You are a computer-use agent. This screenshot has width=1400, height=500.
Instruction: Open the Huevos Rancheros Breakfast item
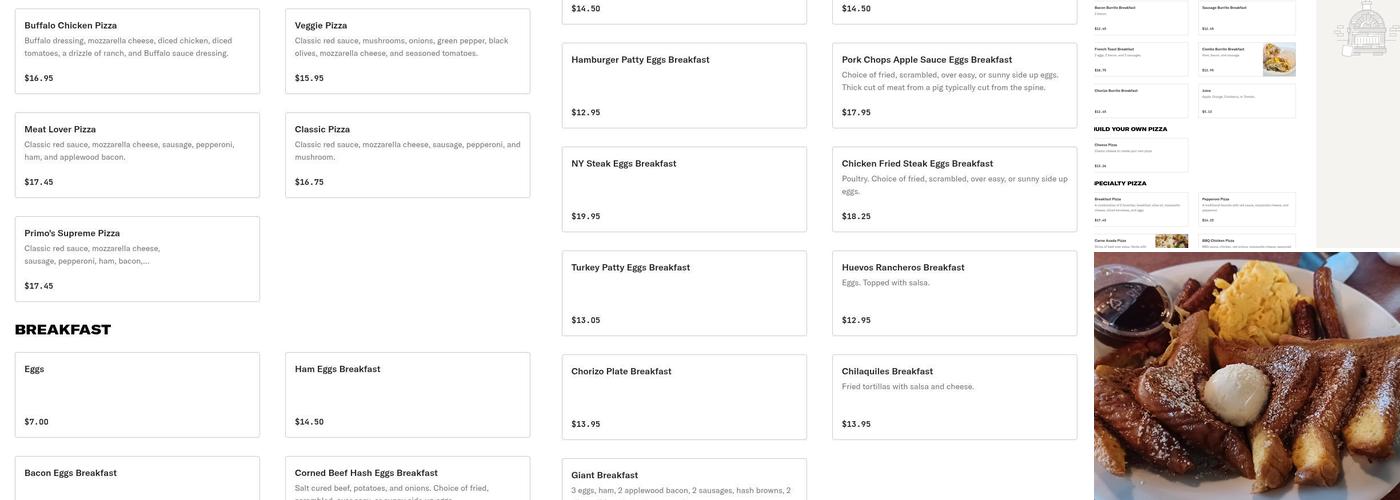pyautogui.click(x=954, y=293)
